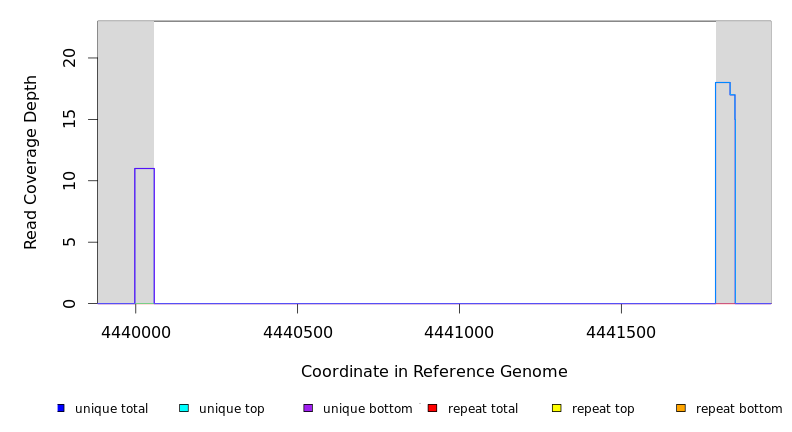Click the 'unique bottom' legend label text
Screen dimensions: 792x432
point(367,409)
